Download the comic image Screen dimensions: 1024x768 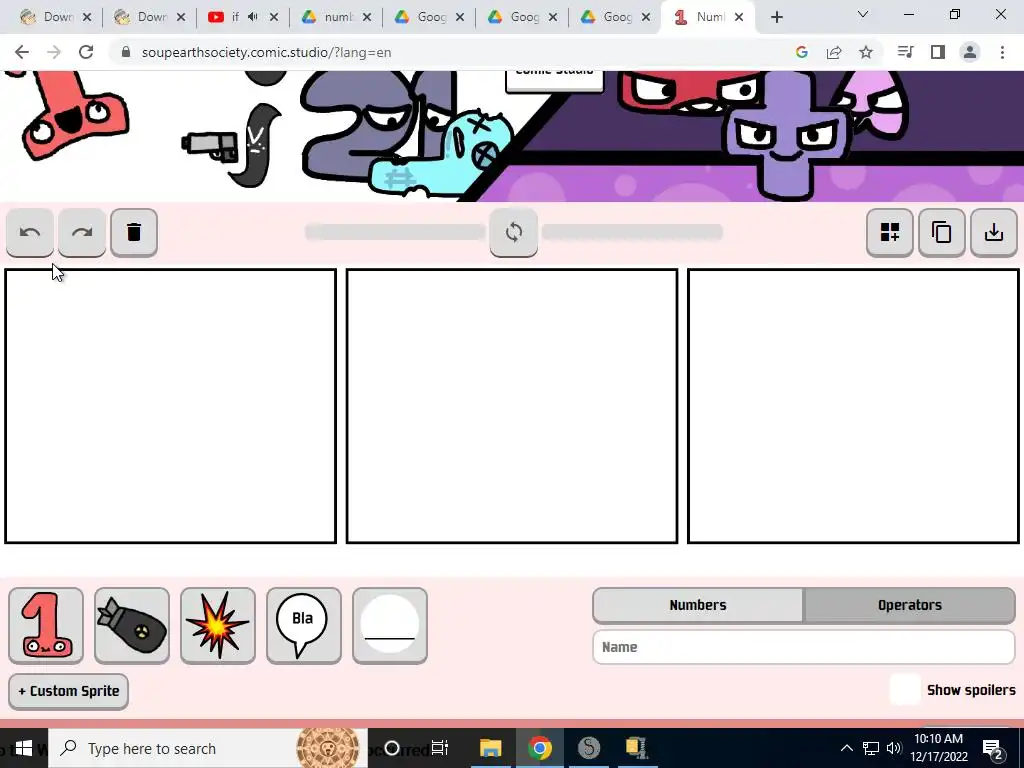click(x=993, y=232)
